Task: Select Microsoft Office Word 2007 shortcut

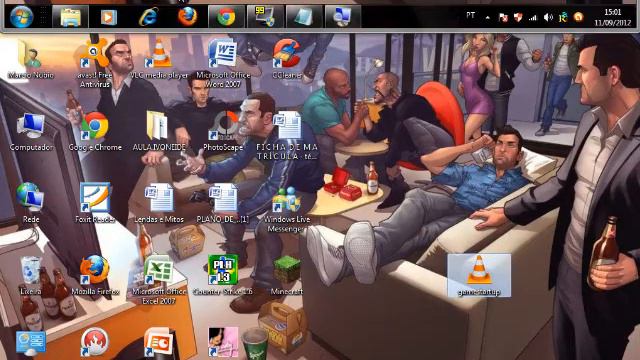Action: (223, 63)
